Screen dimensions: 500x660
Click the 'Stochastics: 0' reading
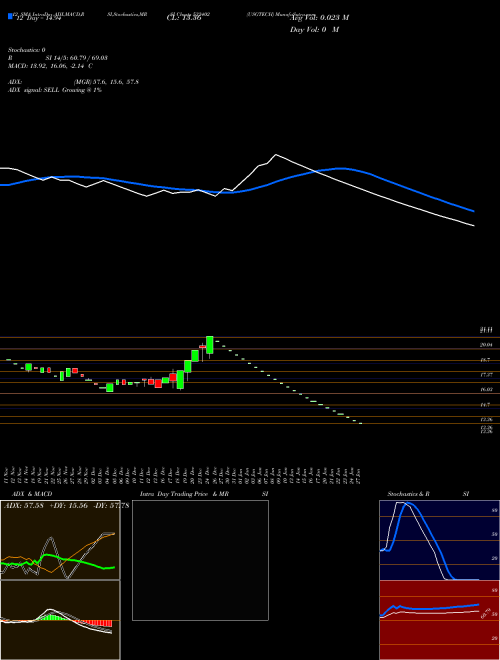coord(26,50)
